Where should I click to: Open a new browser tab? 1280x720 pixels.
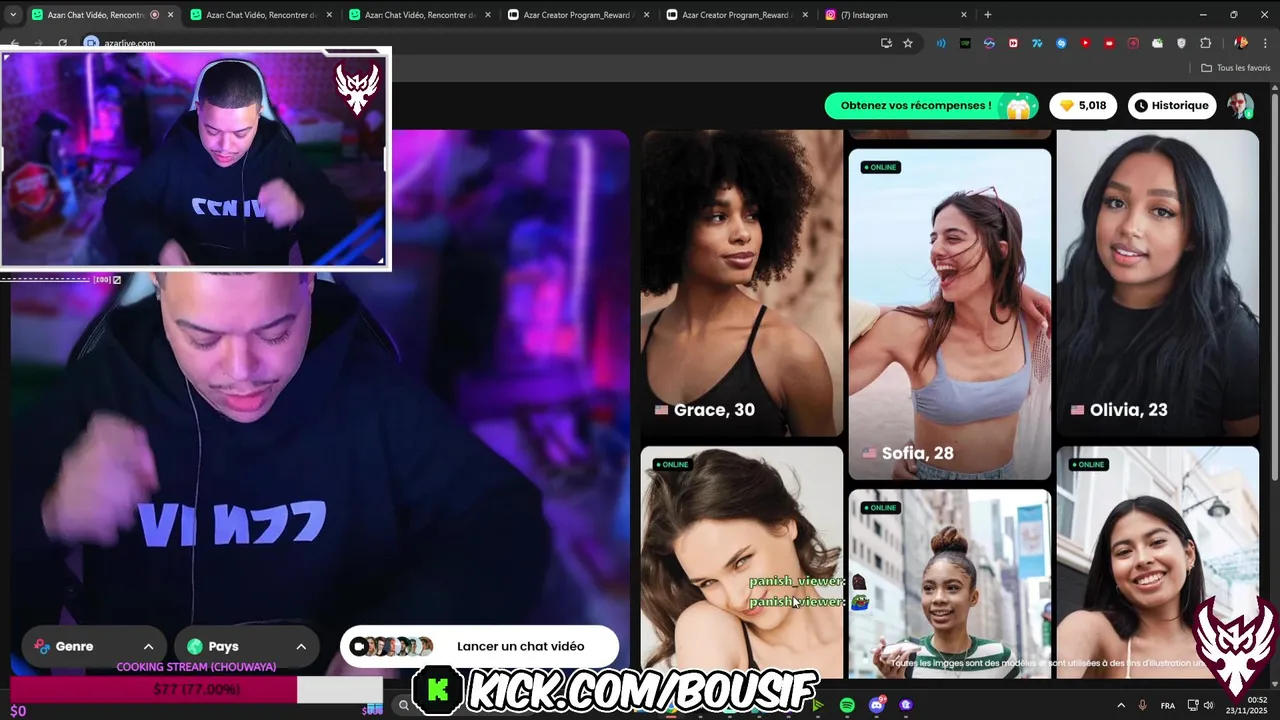pyautogui.click(x=988, y=15)
